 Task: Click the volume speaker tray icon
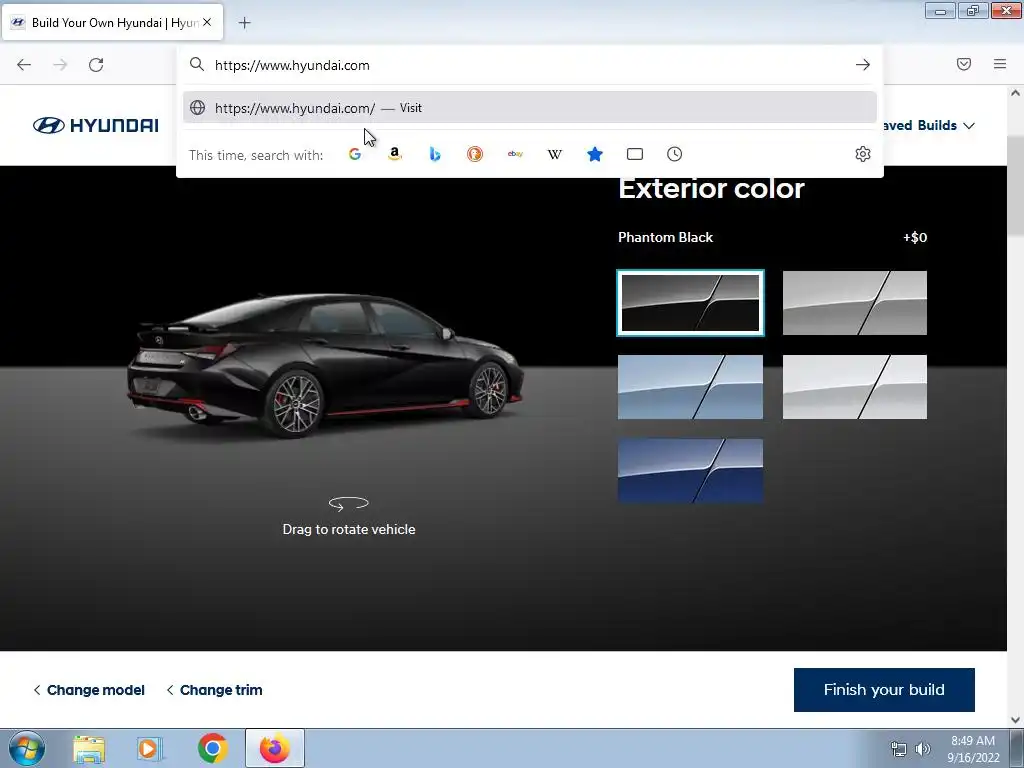922,749
